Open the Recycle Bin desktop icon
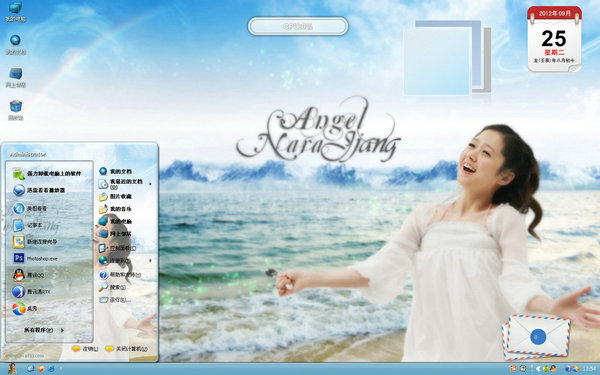This screenshot has width=600, height=375. [x=15, y=110]
